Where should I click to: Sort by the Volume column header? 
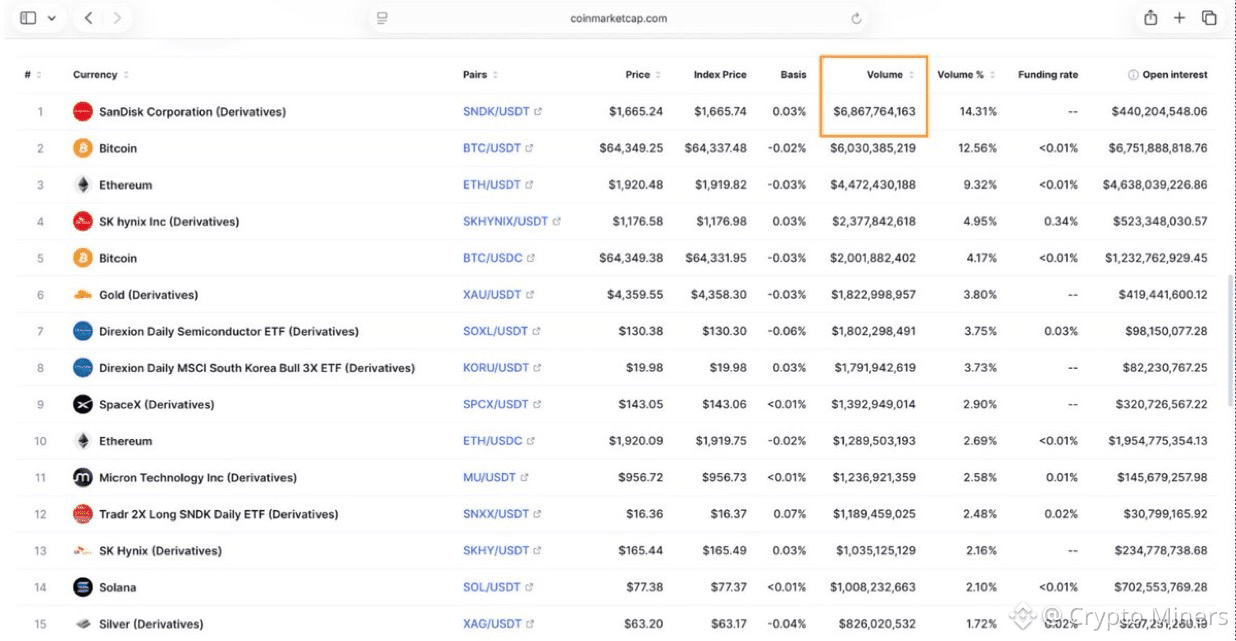890,75
